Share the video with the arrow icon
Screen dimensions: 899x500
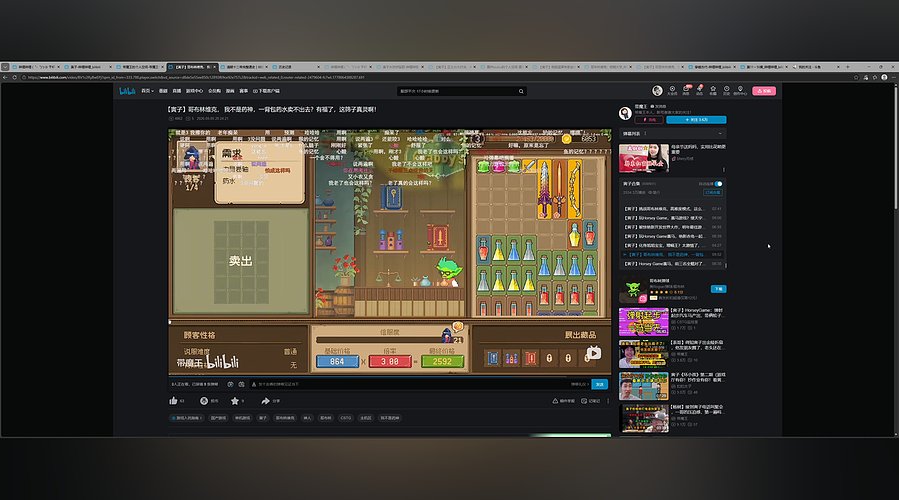(265, 401)
